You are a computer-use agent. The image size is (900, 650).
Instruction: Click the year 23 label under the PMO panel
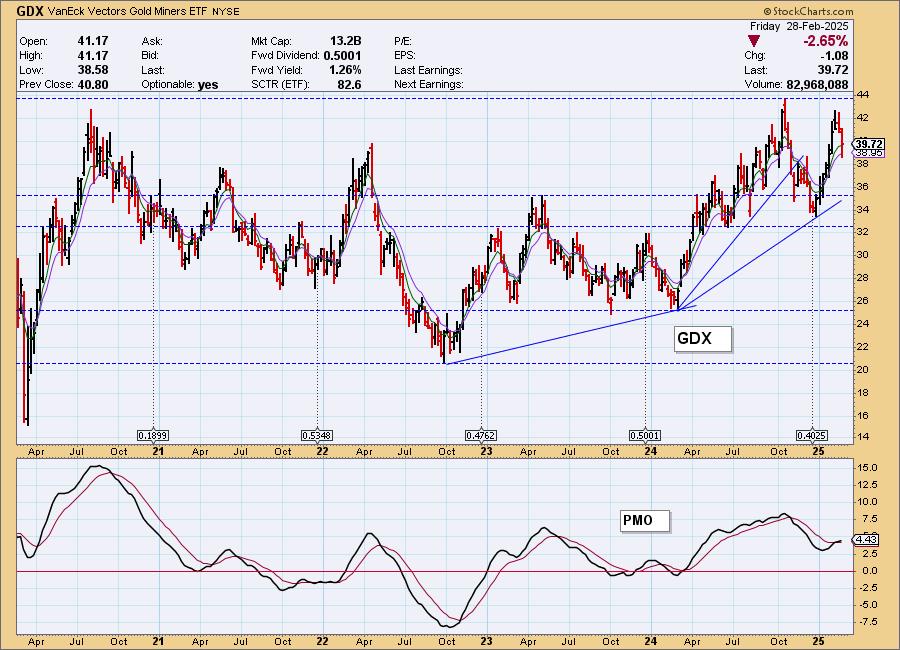click(x=486, y=641)
